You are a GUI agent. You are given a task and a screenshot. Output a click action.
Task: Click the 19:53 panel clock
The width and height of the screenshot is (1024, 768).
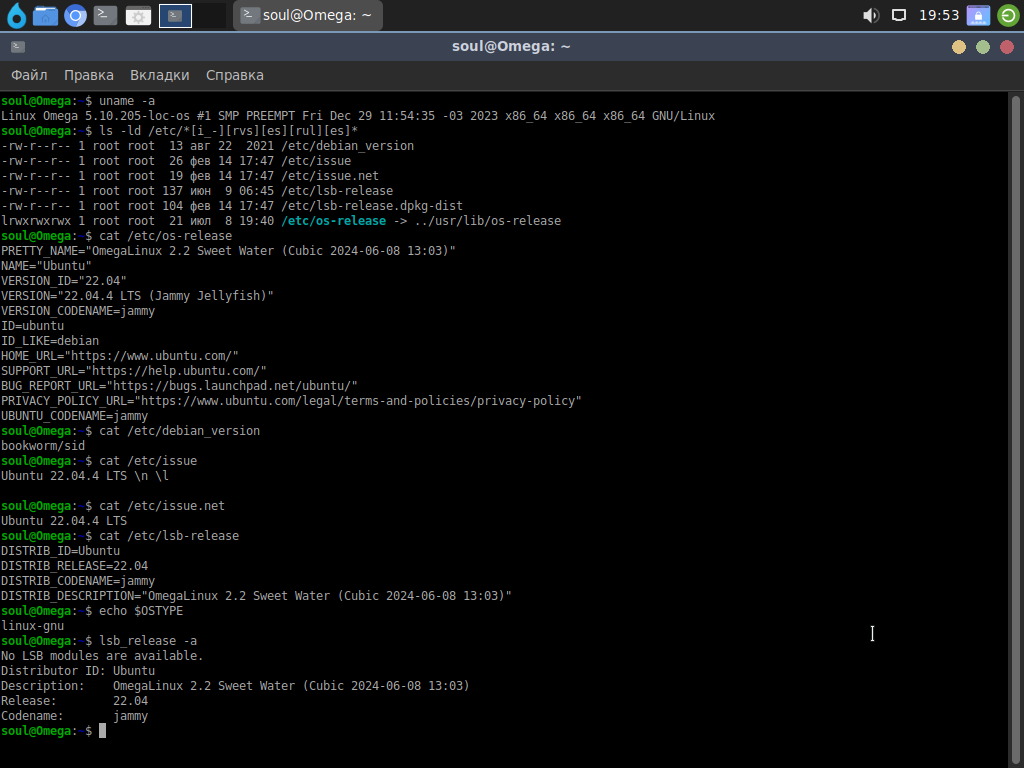pos(939,15)
